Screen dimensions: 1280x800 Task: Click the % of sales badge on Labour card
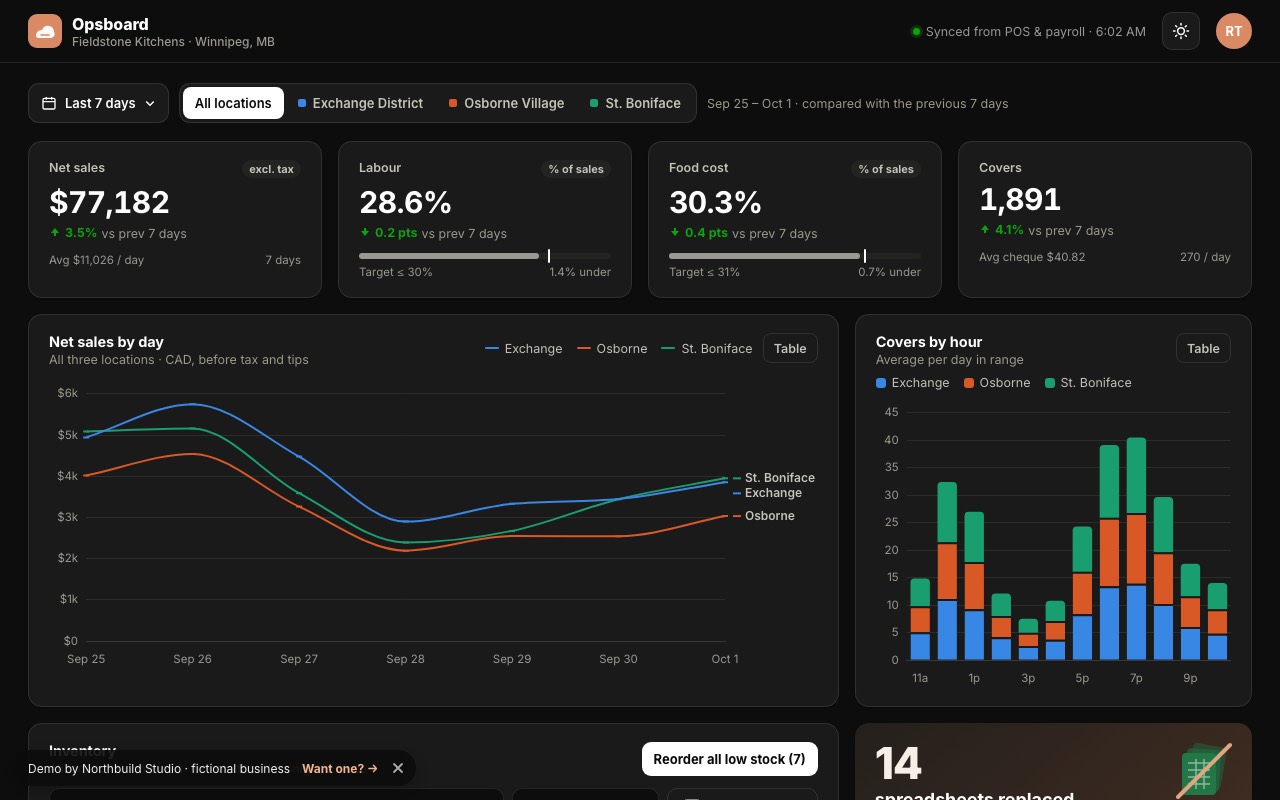[576, 169]
